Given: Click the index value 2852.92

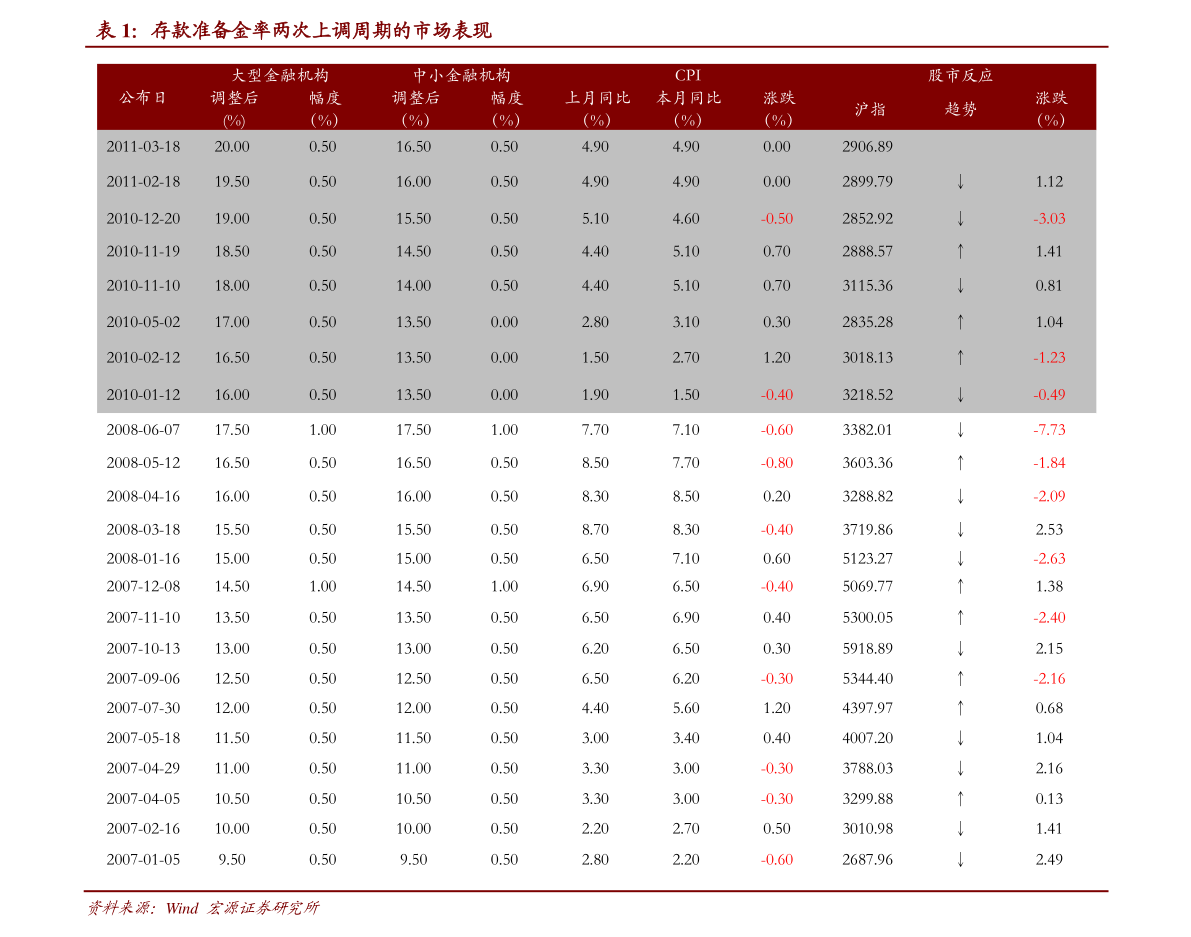Looking at the screenshot, I should [x=867, y=219].
